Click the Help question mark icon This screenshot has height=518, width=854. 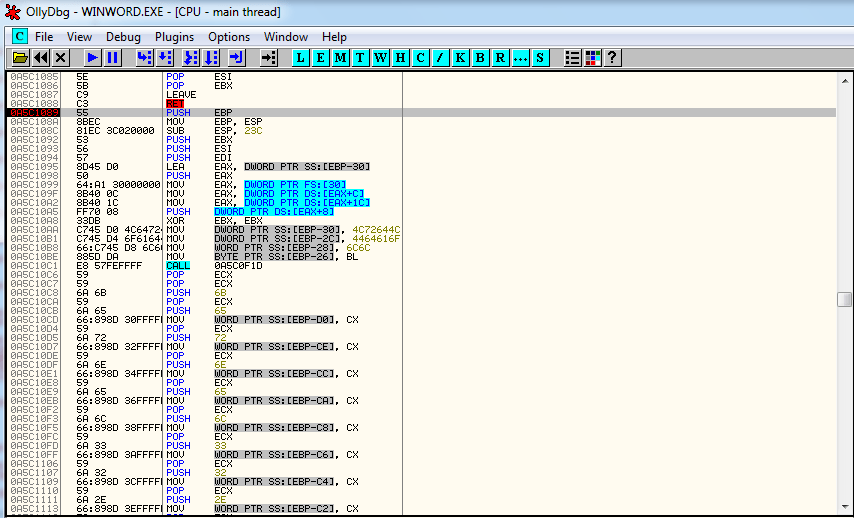(612, 57)
